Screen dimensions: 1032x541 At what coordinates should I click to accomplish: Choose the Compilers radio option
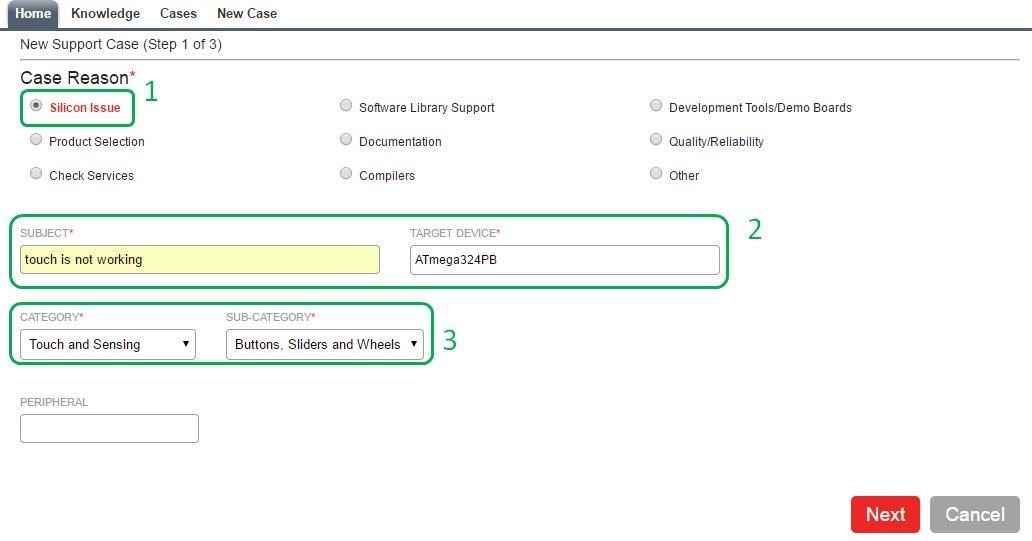click(x=346, y=174)
